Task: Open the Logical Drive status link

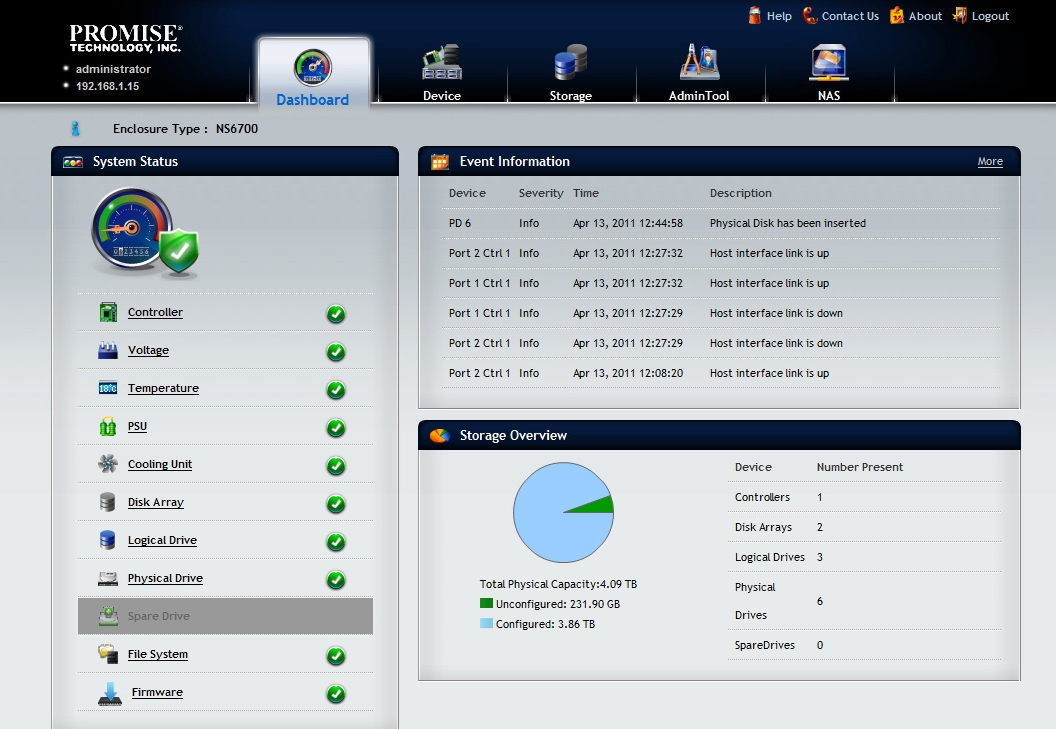Action: pos(162,540)
